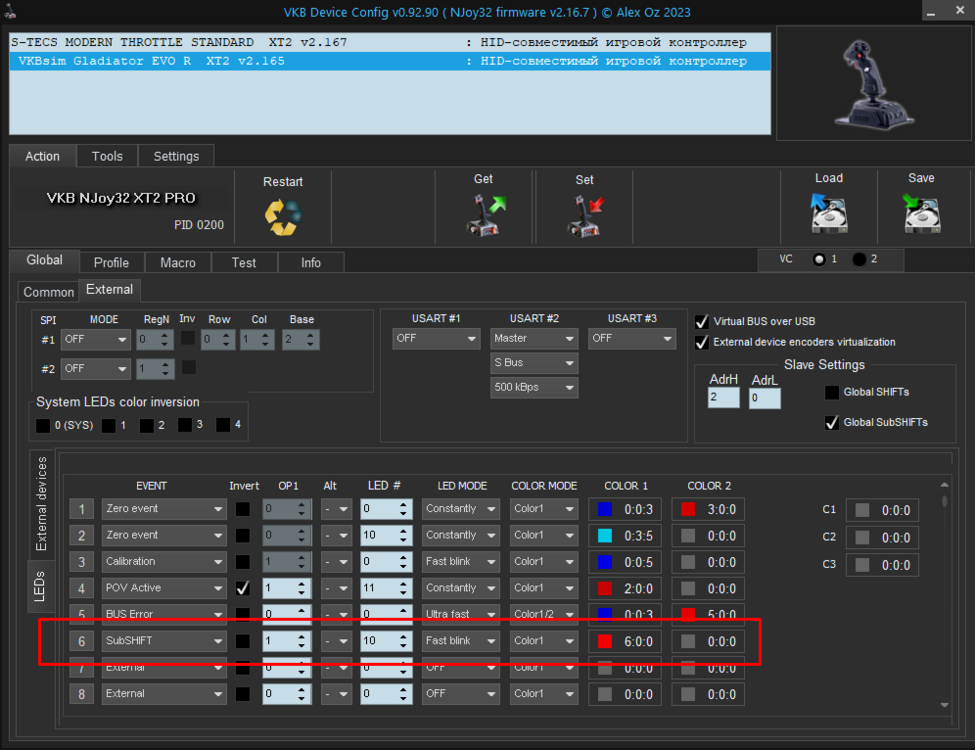Select VC radio button 1
975x750 pixels.
[x=819, y=259]
